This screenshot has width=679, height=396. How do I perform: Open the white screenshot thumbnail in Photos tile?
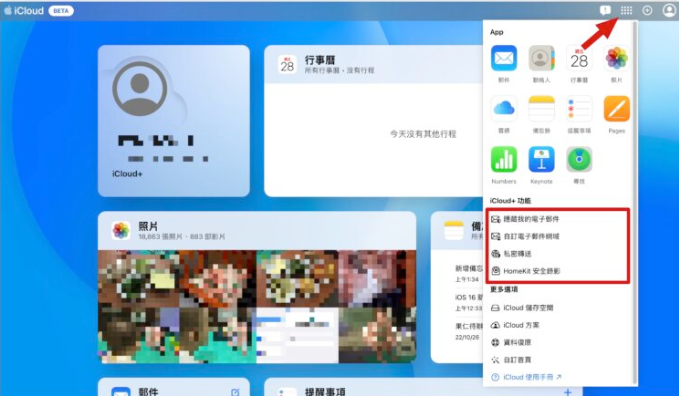(x=297, y=335)
